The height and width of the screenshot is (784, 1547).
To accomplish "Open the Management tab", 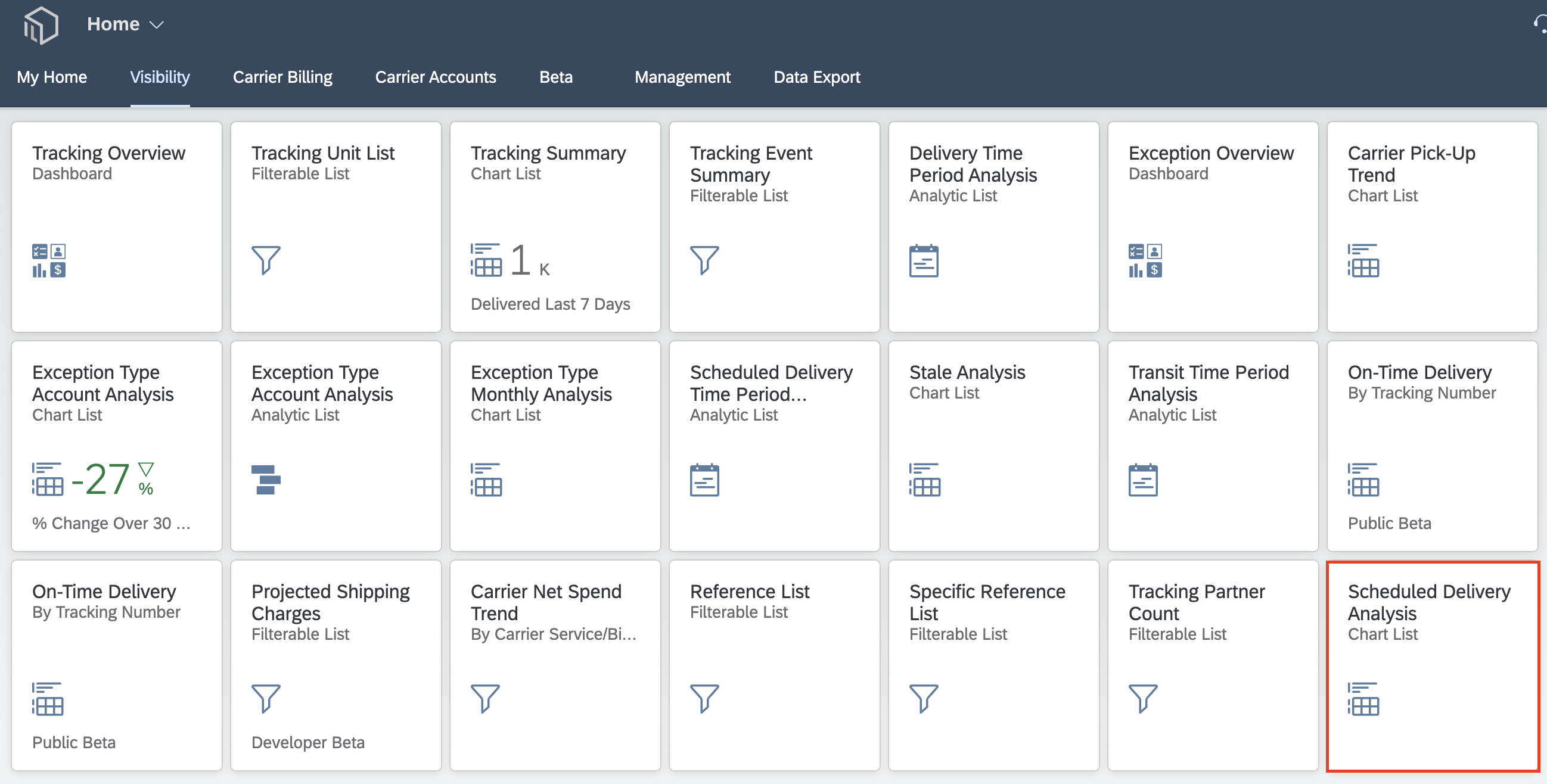I will tap(682, 77).
